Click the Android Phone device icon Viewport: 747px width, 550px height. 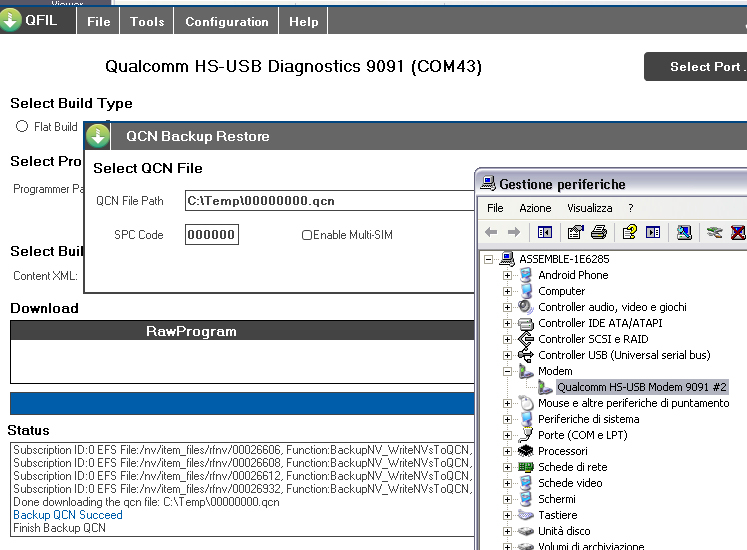point(525,275)
